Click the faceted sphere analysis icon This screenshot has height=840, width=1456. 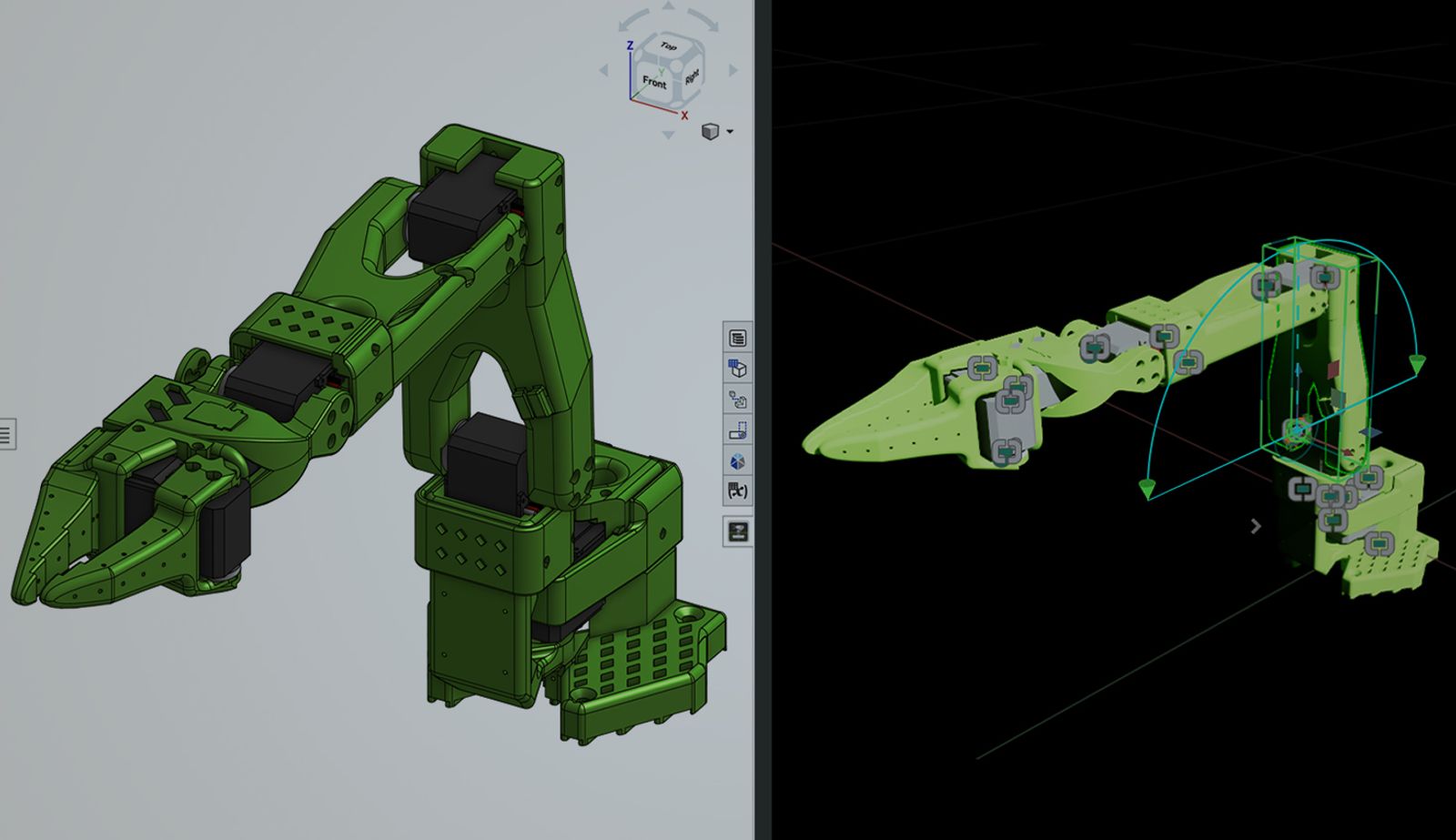739,458
